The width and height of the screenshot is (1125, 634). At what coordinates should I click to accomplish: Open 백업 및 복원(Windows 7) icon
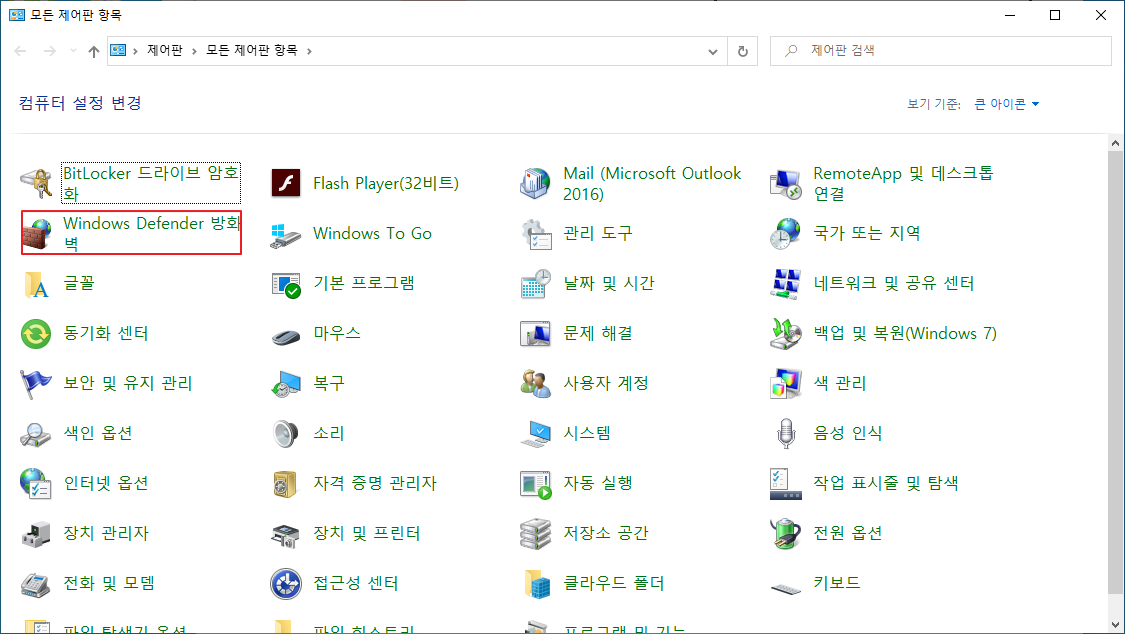coord(786,334)
